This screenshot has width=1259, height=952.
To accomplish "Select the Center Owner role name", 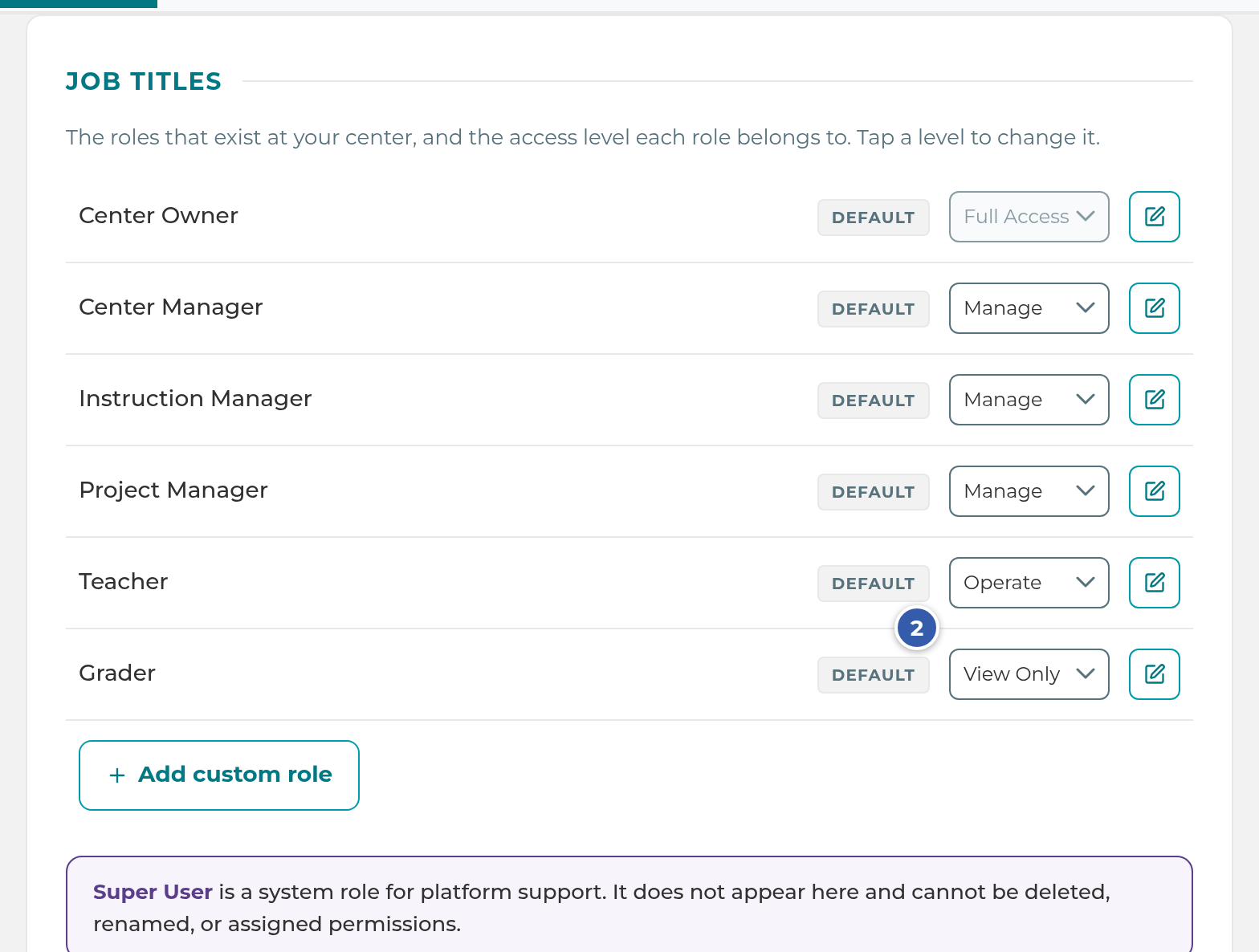I will [x=158, y=216].
